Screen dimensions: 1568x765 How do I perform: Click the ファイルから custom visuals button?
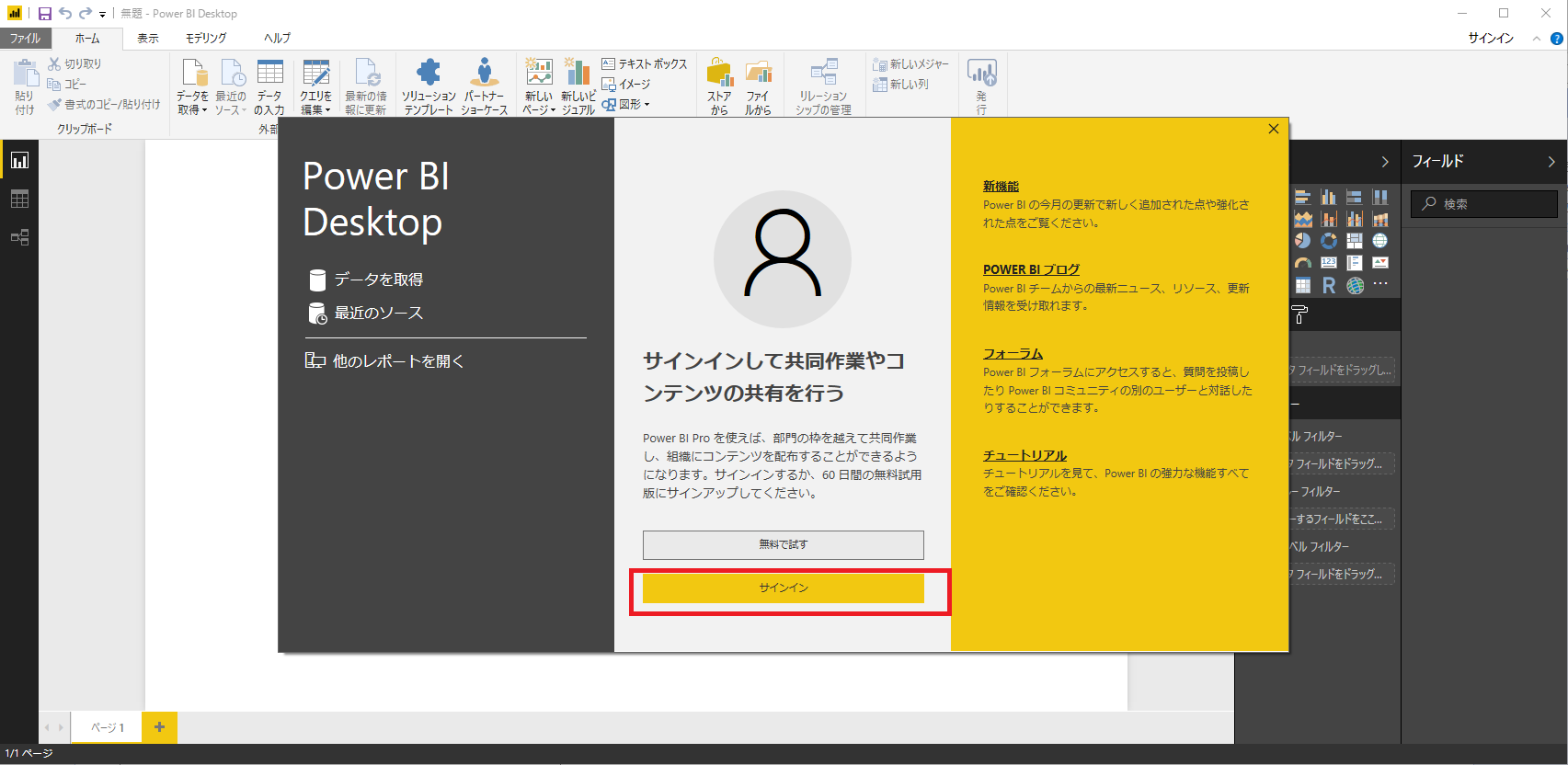pos(758,86)
